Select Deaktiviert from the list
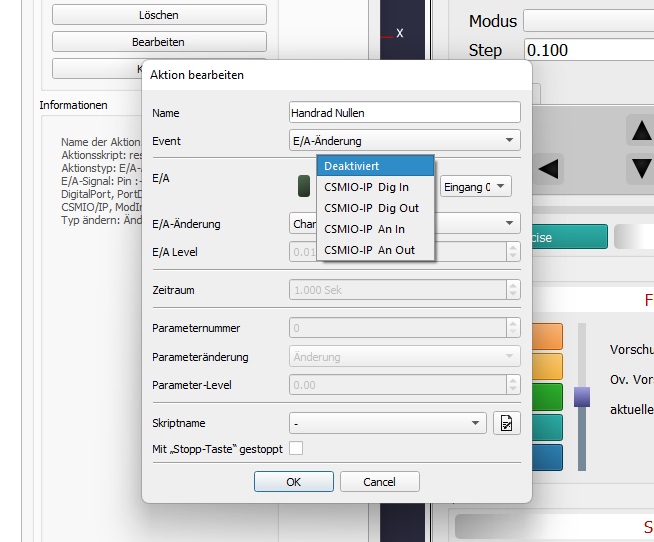The height and width of the screenshot is (542, 654). pyautogui.click(x=375, y=166)
